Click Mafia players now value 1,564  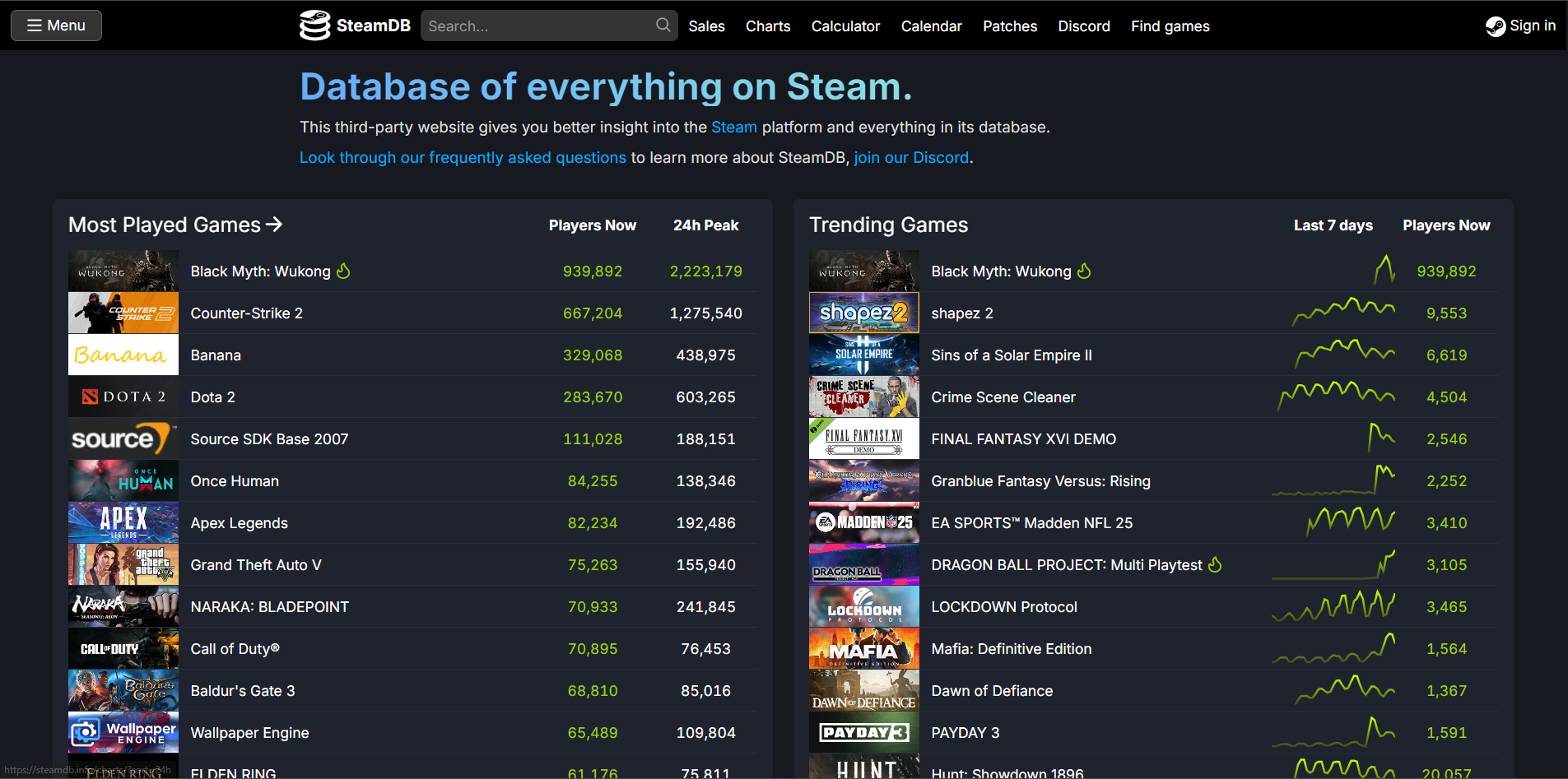1447,649
